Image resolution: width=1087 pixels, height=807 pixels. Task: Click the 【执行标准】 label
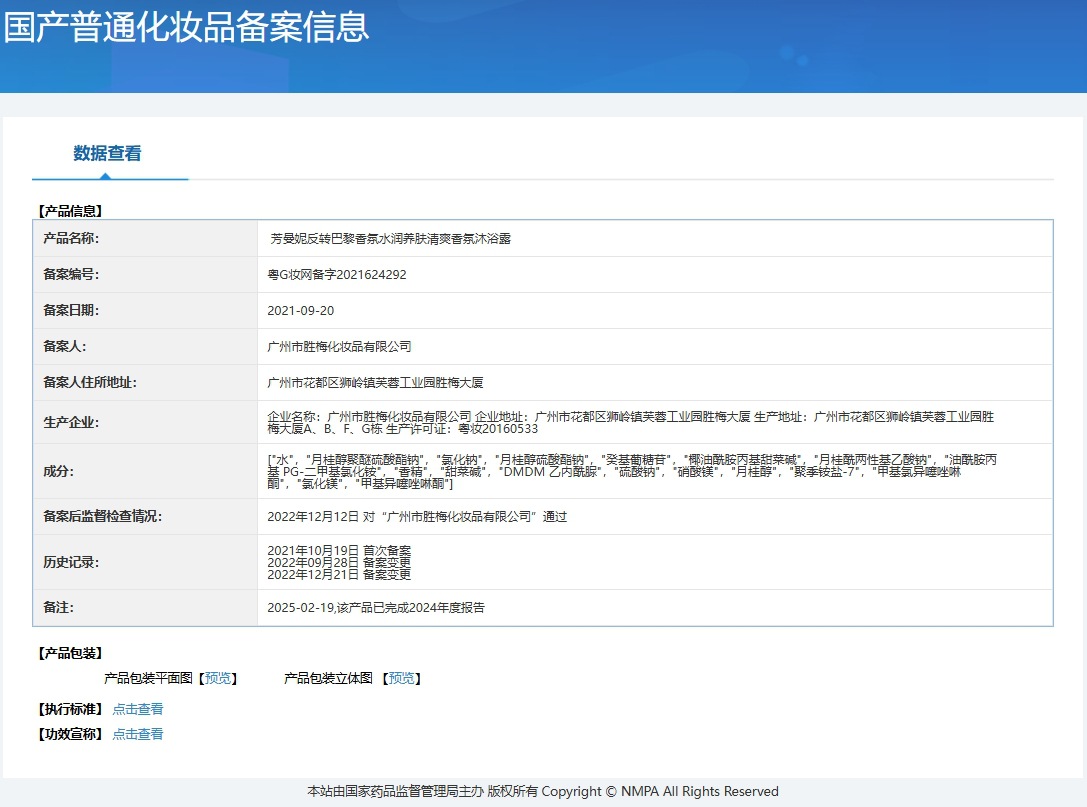click(x=70, y=709)
